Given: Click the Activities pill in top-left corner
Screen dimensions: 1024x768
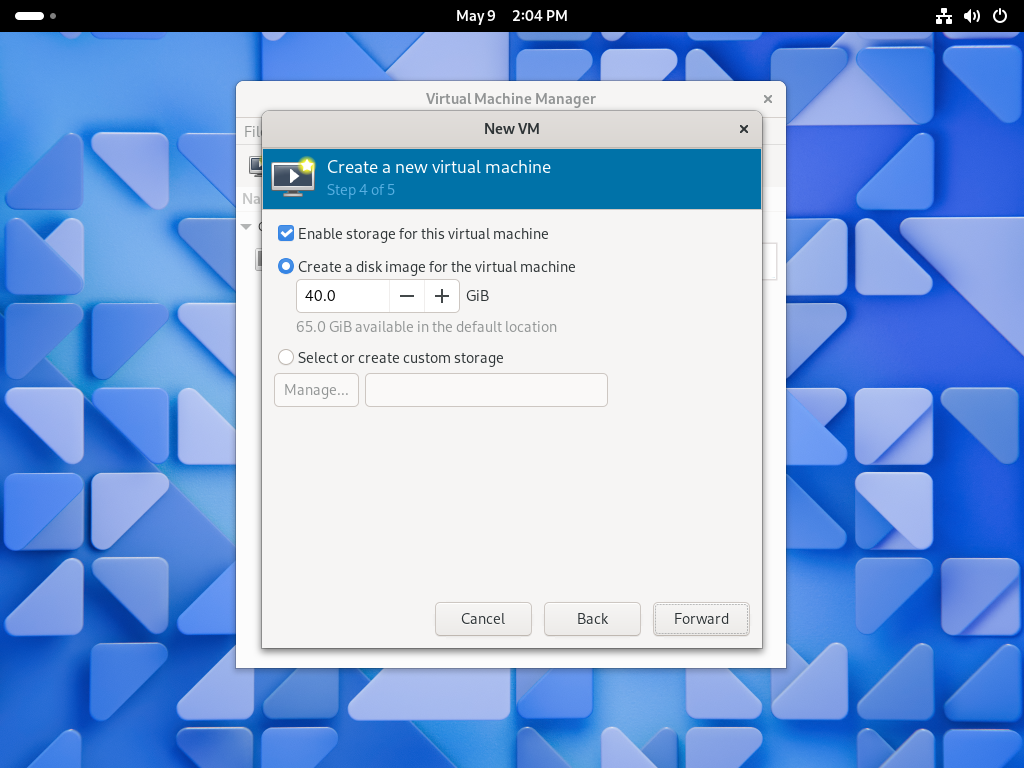Looking at the screenshot, I should coord(30,16).
